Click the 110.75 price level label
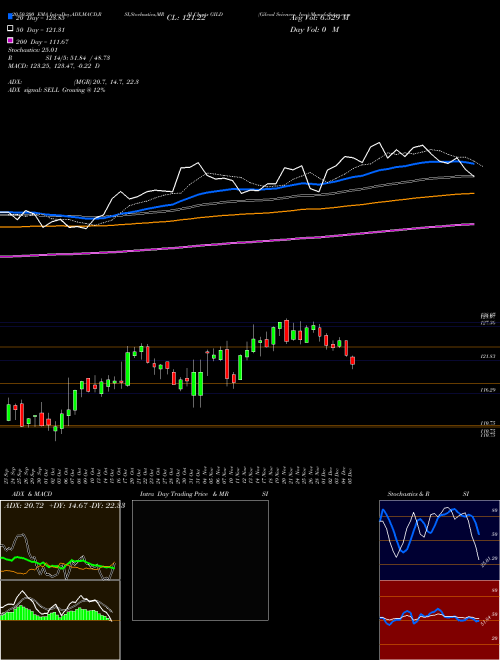 tap(488, 423)
